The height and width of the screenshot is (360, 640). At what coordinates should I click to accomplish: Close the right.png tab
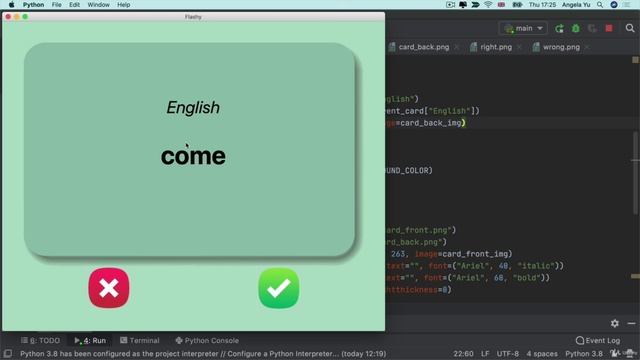519,47
